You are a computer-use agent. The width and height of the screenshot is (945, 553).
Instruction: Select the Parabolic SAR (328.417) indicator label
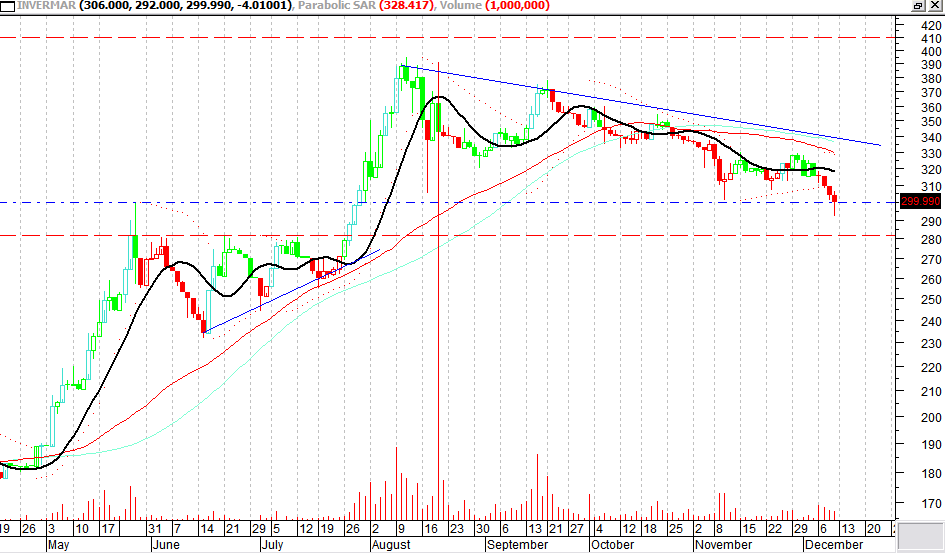coord(366,5)
